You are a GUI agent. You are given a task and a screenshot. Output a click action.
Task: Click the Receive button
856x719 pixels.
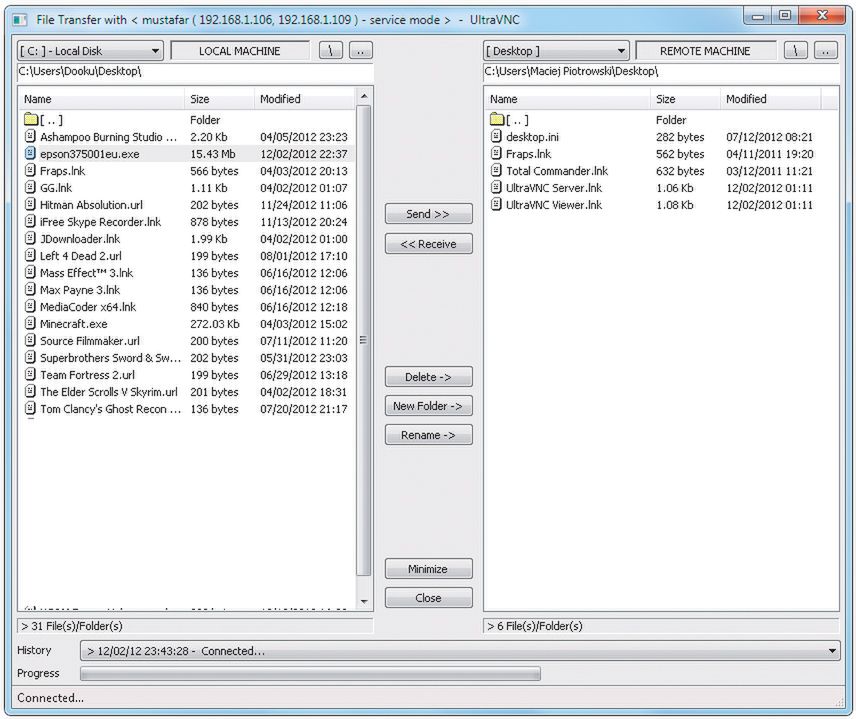429,244
